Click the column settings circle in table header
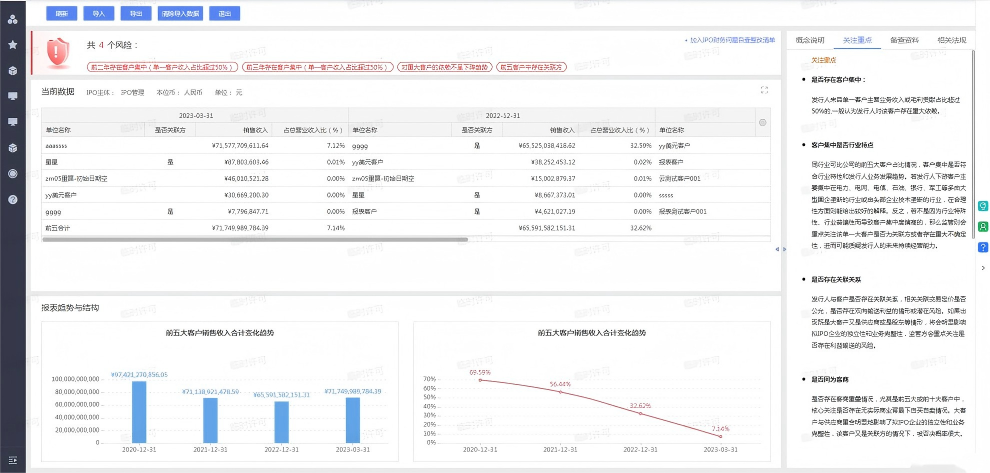Viewport: 990px width, 473px height. 763,122
